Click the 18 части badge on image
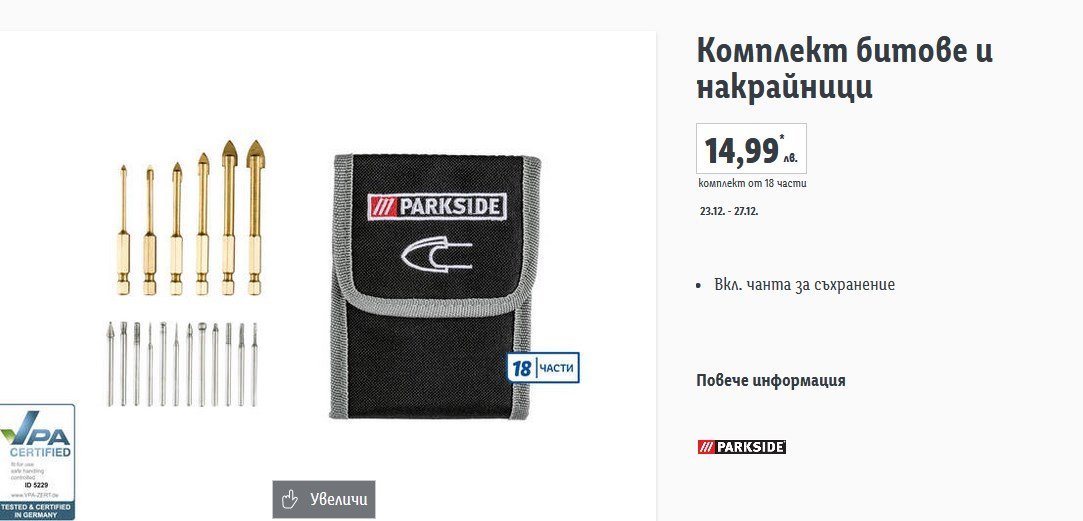1083x521 pixels. [544, 368]
